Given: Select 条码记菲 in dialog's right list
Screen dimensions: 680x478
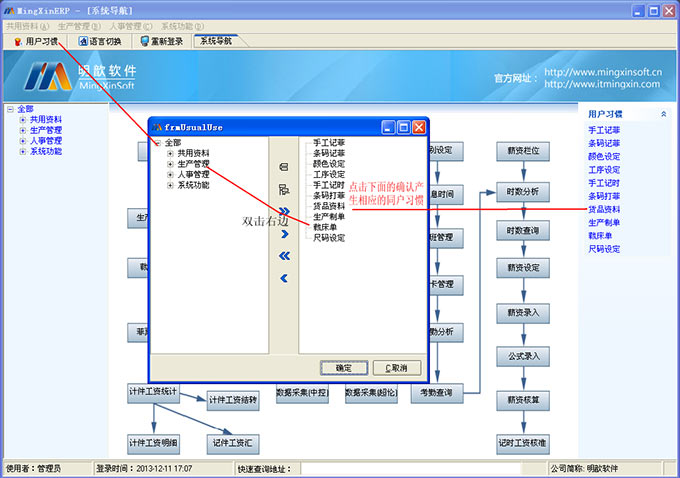Looking at the screenshot, I should (329, 153).
